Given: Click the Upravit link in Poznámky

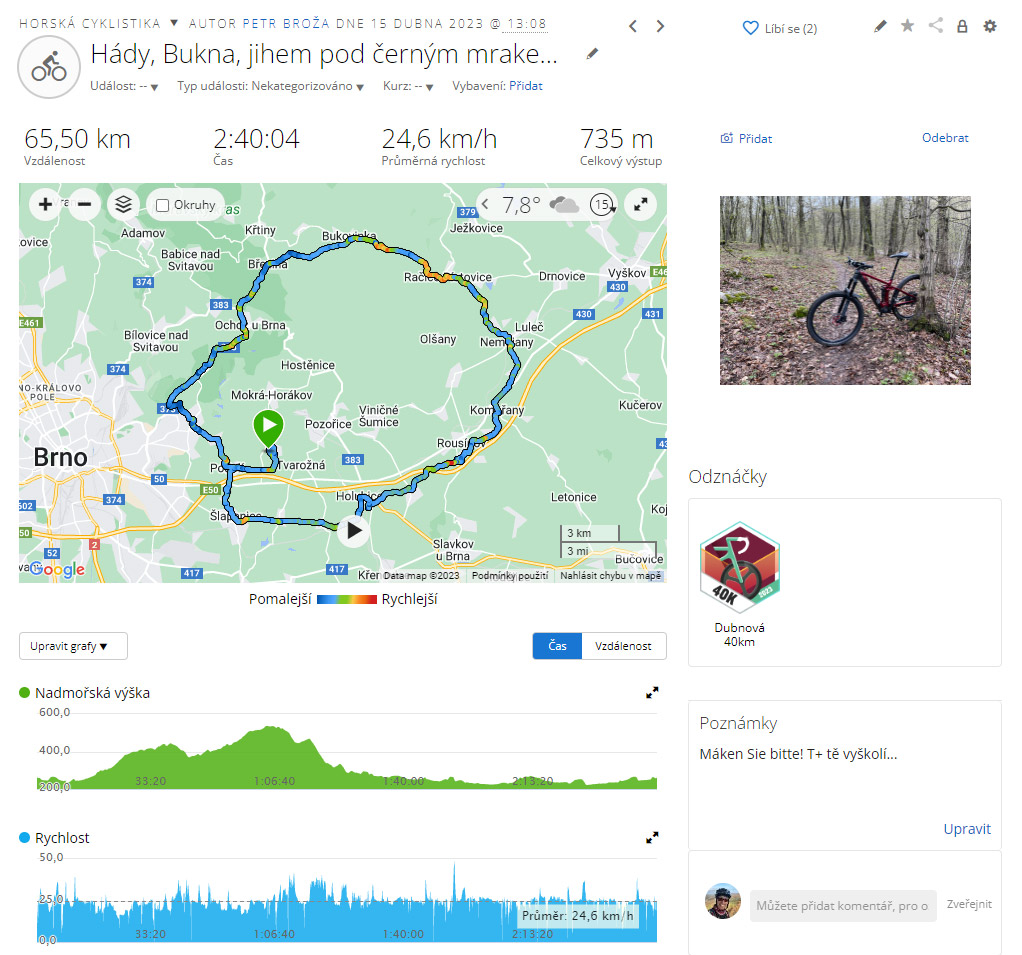Looking at the screenshot, I should point(967,829).
